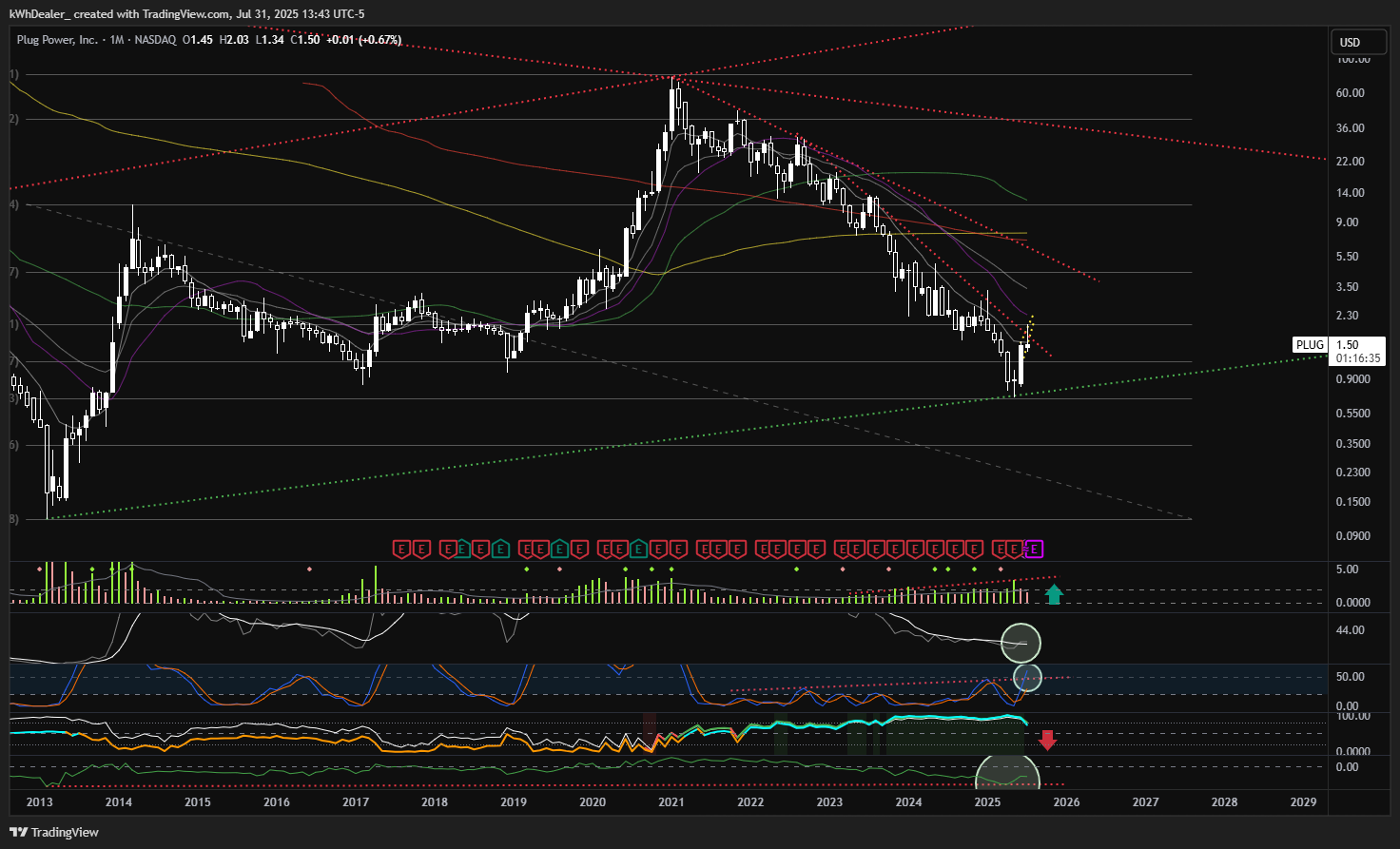
Task: Click the 2020 label on the time axis
Action: [593, 802]
